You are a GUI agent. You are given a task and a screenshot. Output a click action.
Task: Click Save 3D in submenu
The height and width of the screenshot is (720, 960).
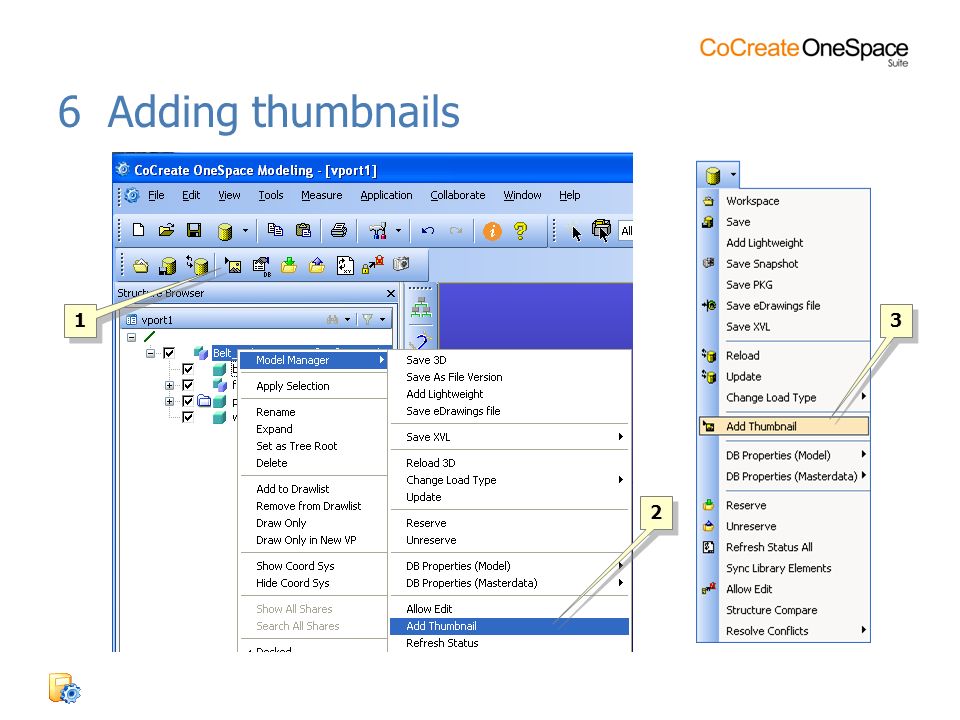426,360
